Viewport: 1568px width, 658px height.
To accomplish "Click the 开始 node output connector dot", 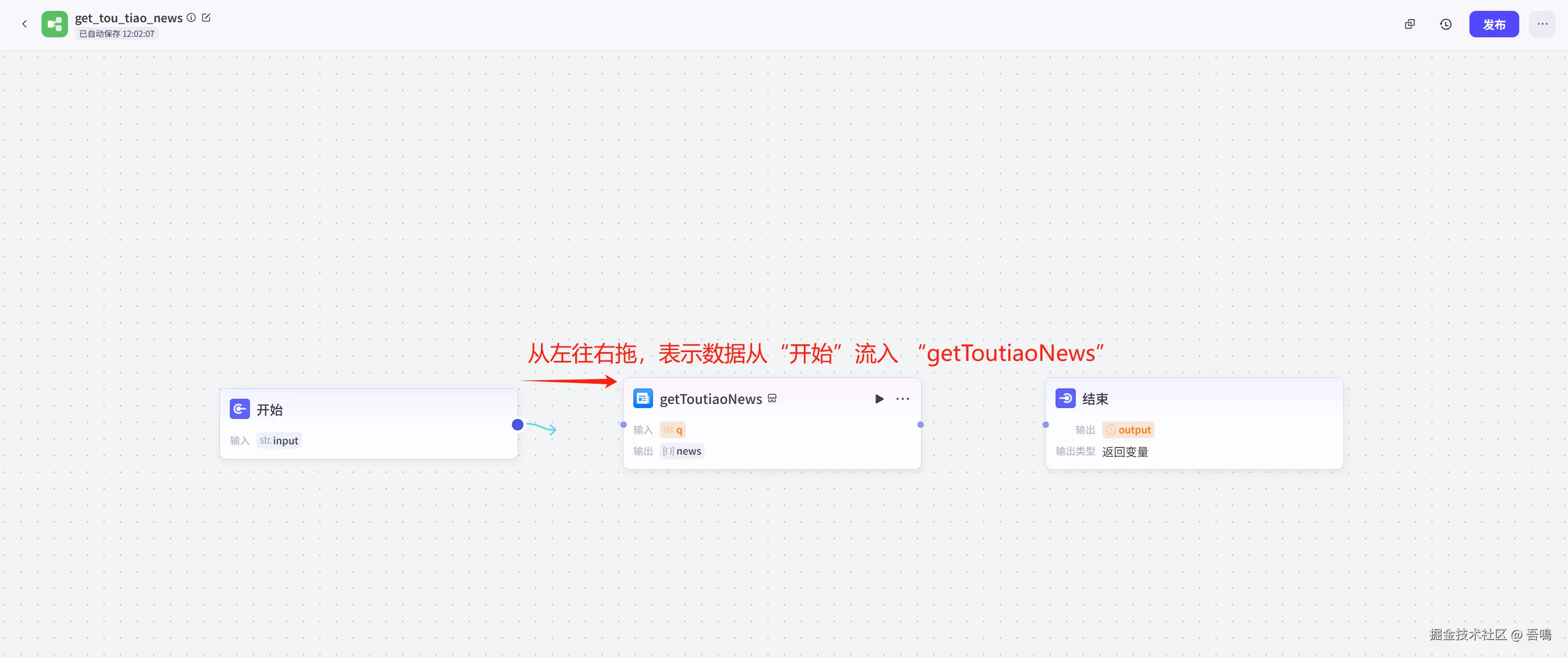I will click(x=517, y=424).
